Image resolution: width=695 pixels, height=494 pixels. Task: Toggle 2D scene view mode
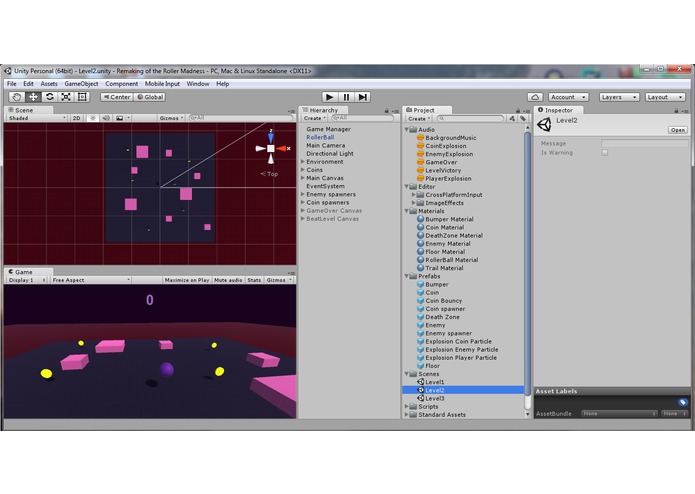click(77, 118)
